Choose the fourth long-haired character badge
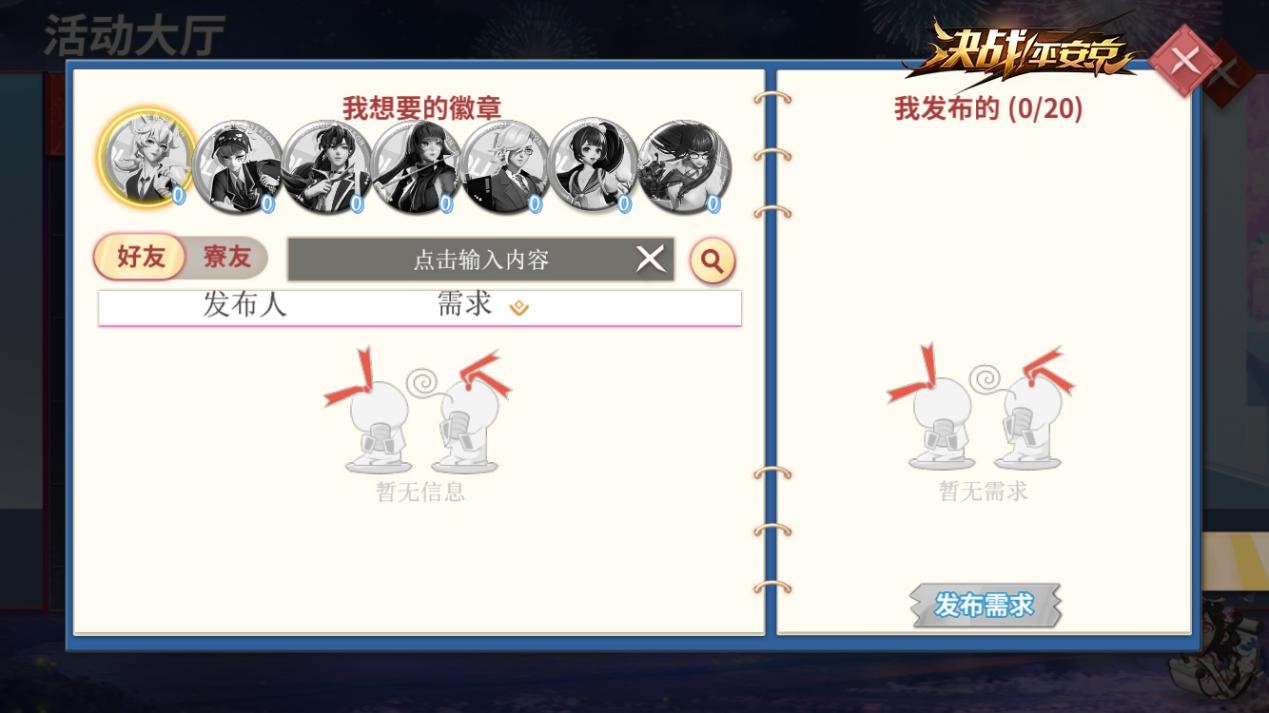 tap(413, 166)
